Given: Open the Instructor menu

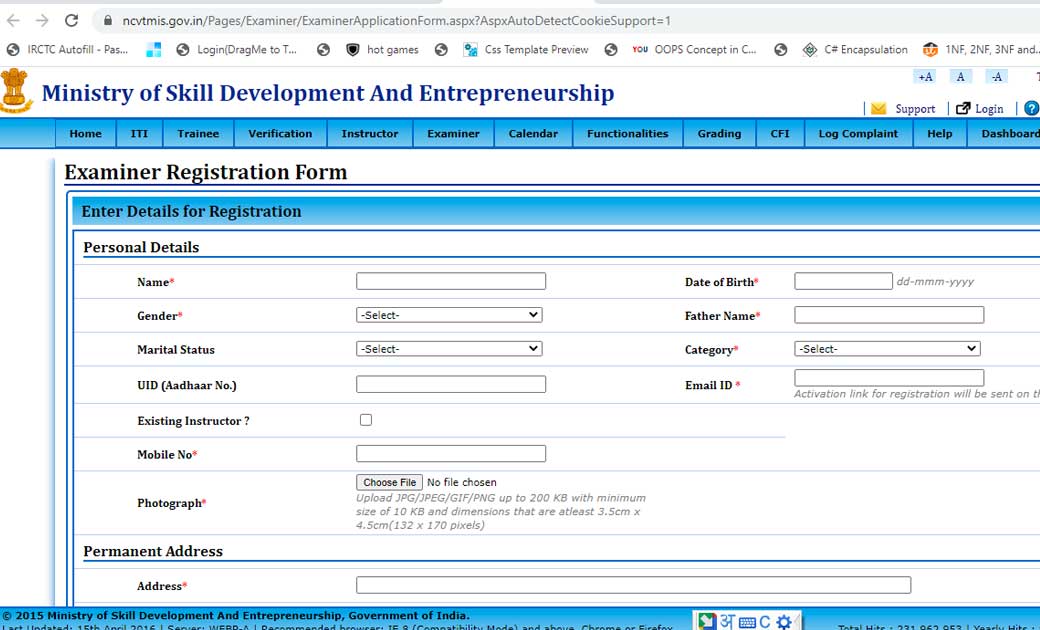Looking at the screenshot, I should tap(369, 133).
